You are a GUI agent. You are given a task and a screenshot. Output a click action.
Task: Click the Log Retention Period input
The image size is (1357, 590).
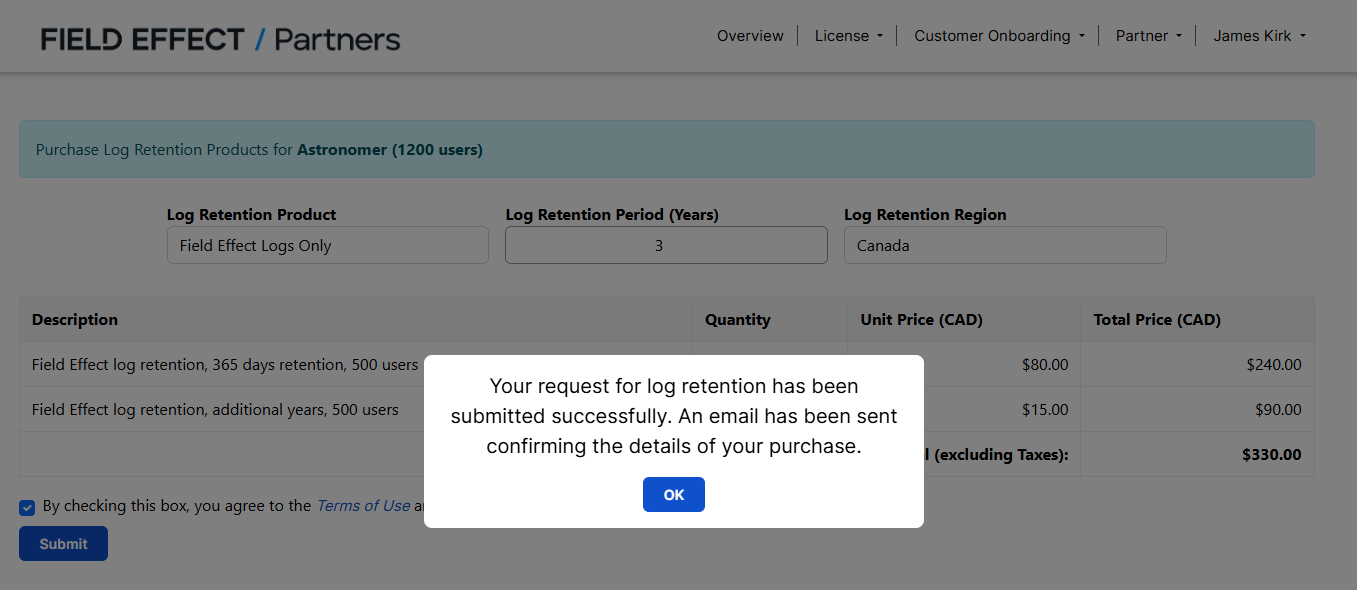click(666, 245)
